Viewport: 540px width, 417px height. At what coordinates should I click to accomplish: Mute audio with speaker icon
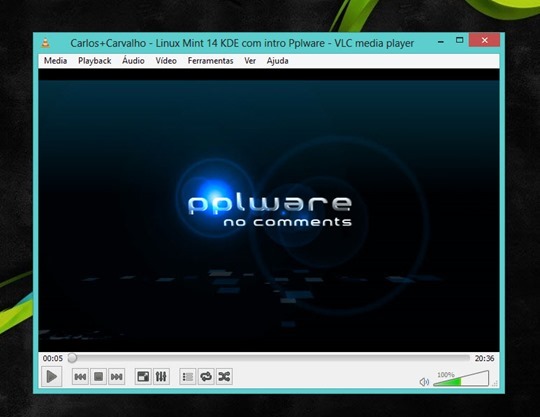(424, 382)
